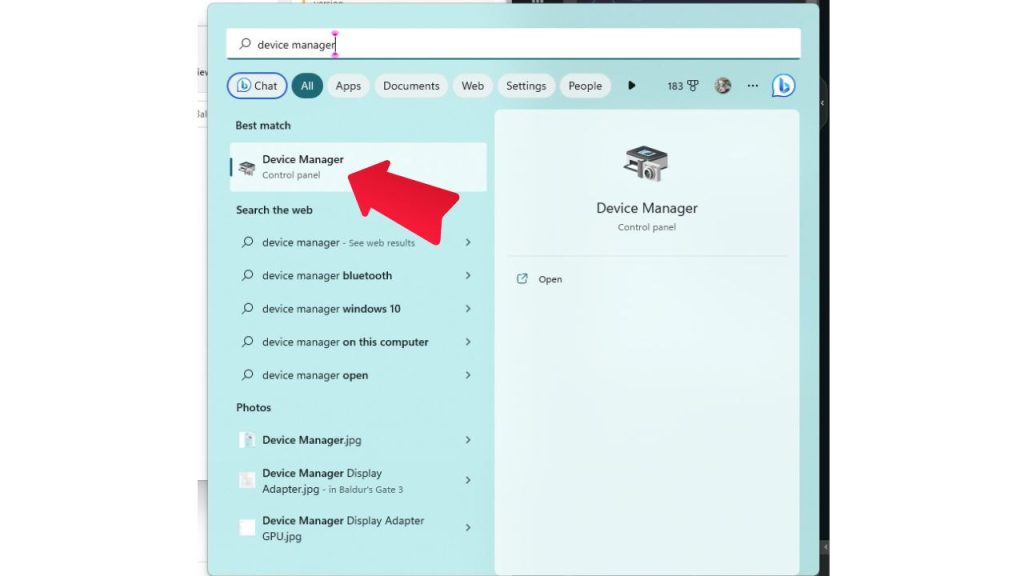
Task: Search web for 'device manager bluetooth'
Action: [x=357, y=276]
